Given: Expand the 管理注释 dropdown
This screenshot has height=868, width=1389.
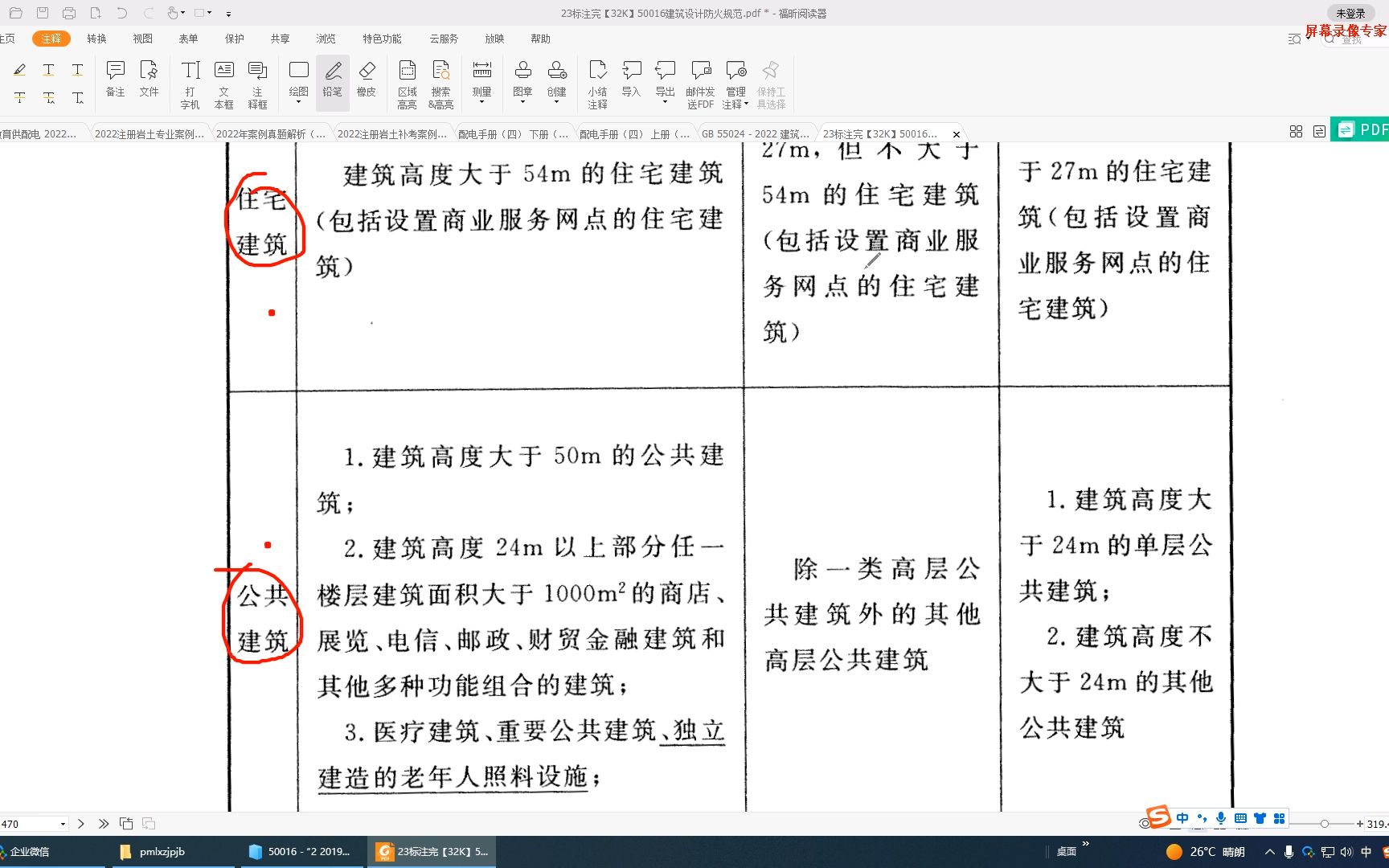Looking at the screenshot, I should tap(746, 104).
